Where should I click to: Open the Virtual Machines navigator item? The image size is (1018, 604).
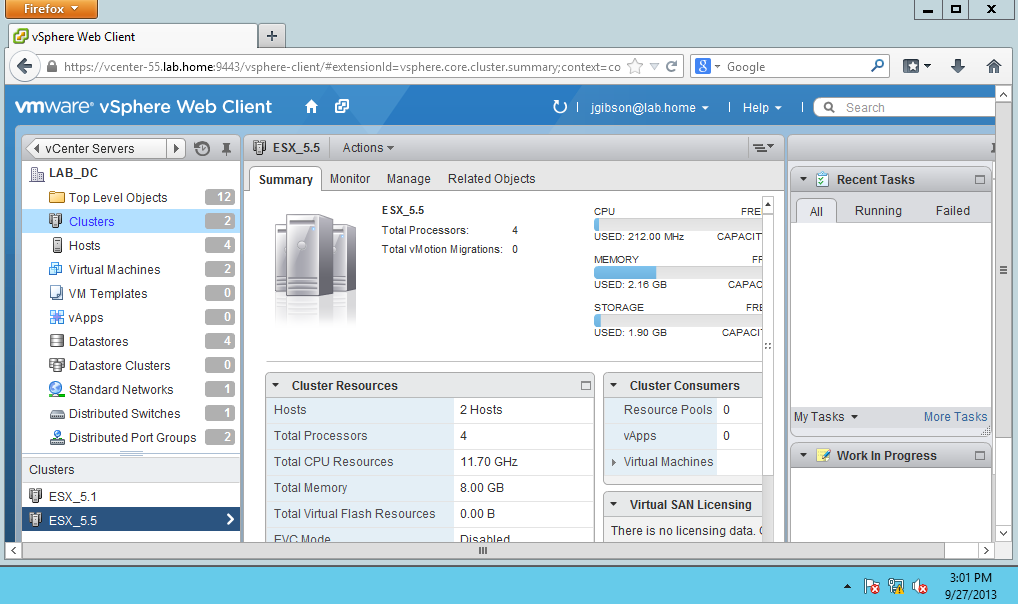[x=58, y=269]
